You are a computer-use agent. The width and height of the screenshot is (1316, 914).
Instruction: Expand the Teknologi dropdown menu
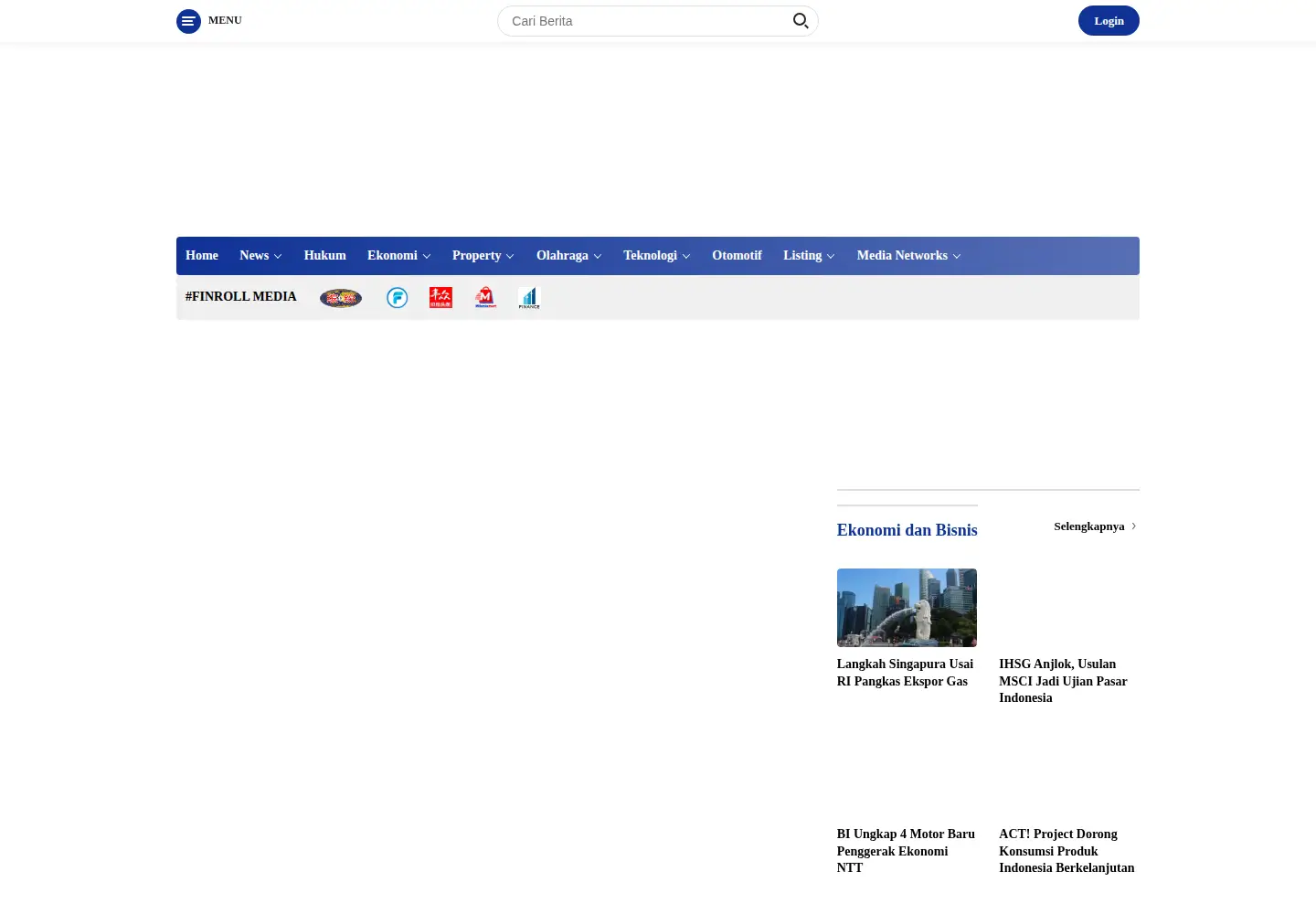[x=656, y=256]
